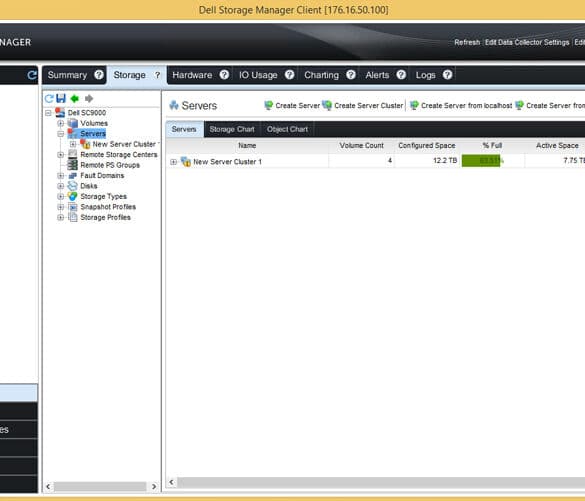585x501 pixels.
Task: Click the Volumes node icon
Action: (x=73, y=123)
